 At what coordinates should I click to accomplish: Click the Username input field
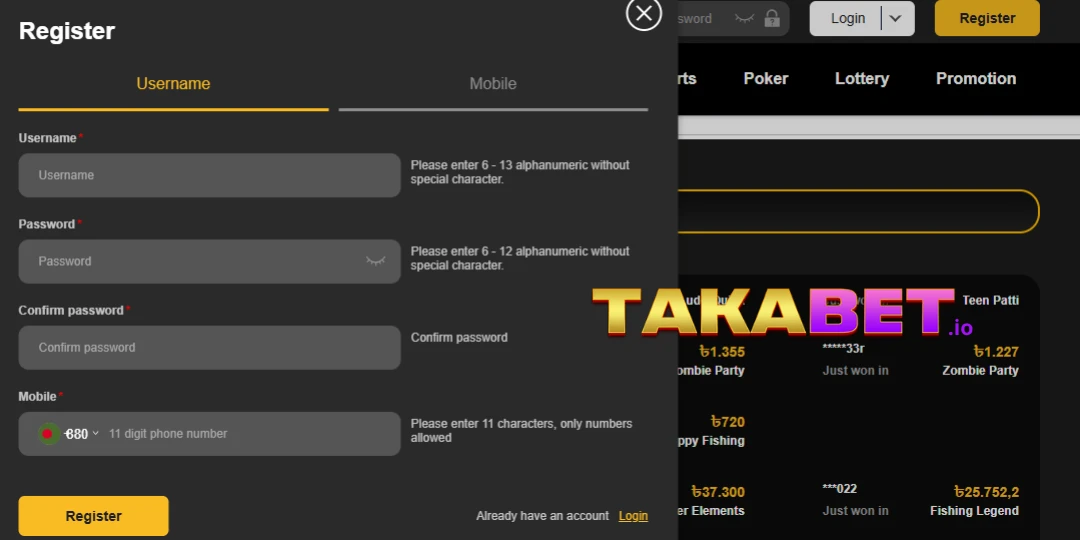coord(209,175)
